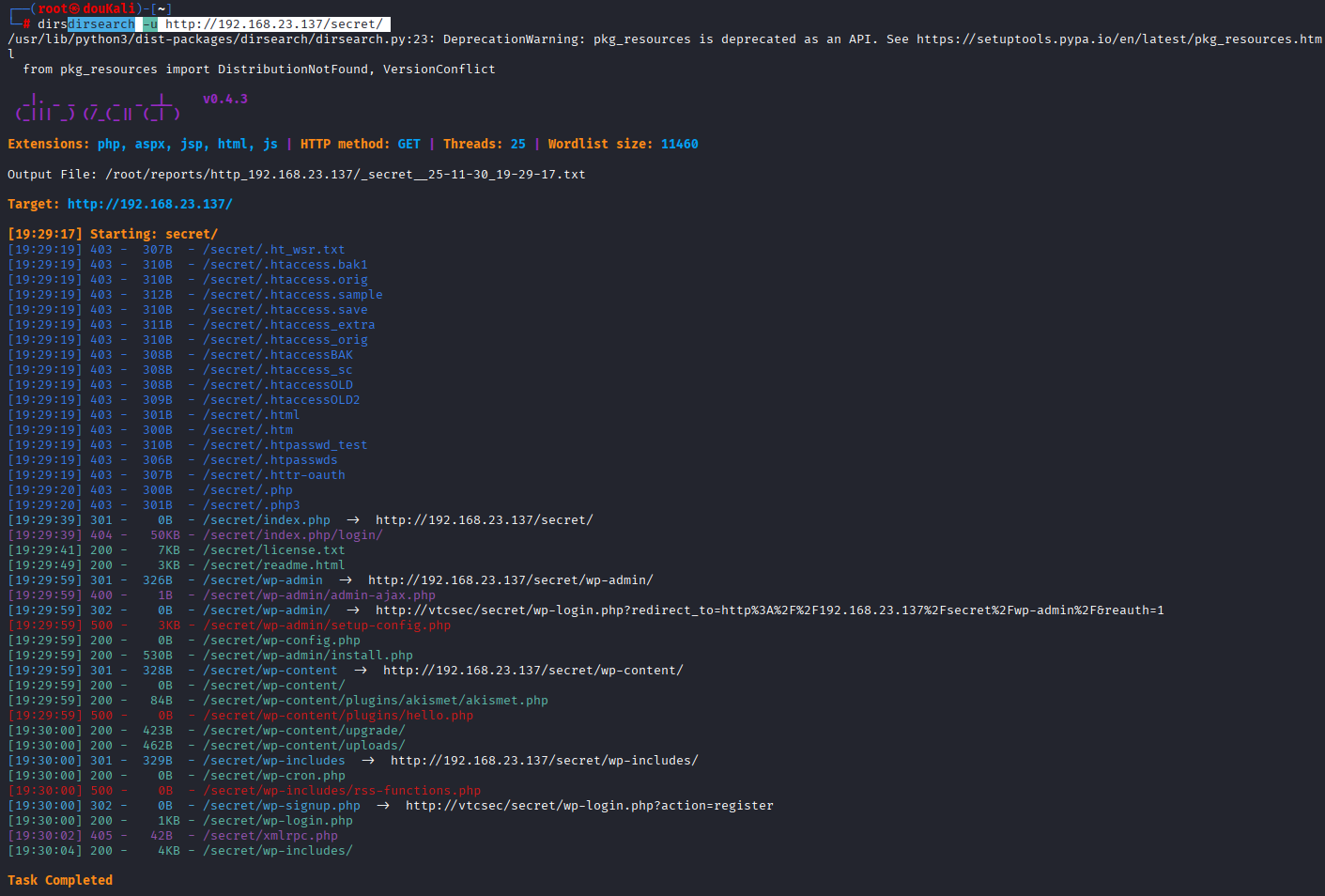Click the /secret/license.txt result path
Viewport: 1325px width, 896px height.
click(273, 550)
